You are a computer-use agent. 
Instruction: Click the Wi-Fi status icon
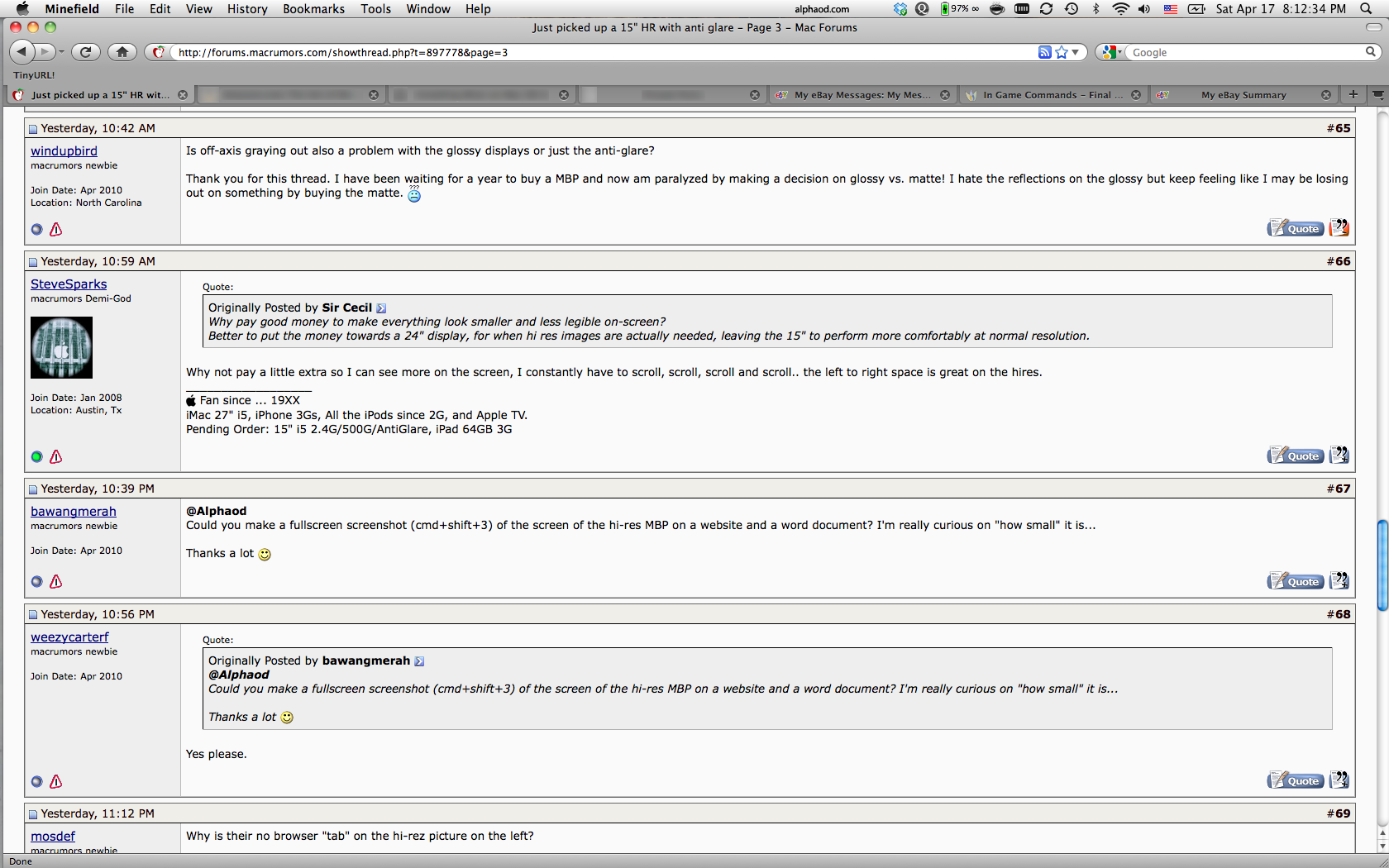click(1120, 9)
